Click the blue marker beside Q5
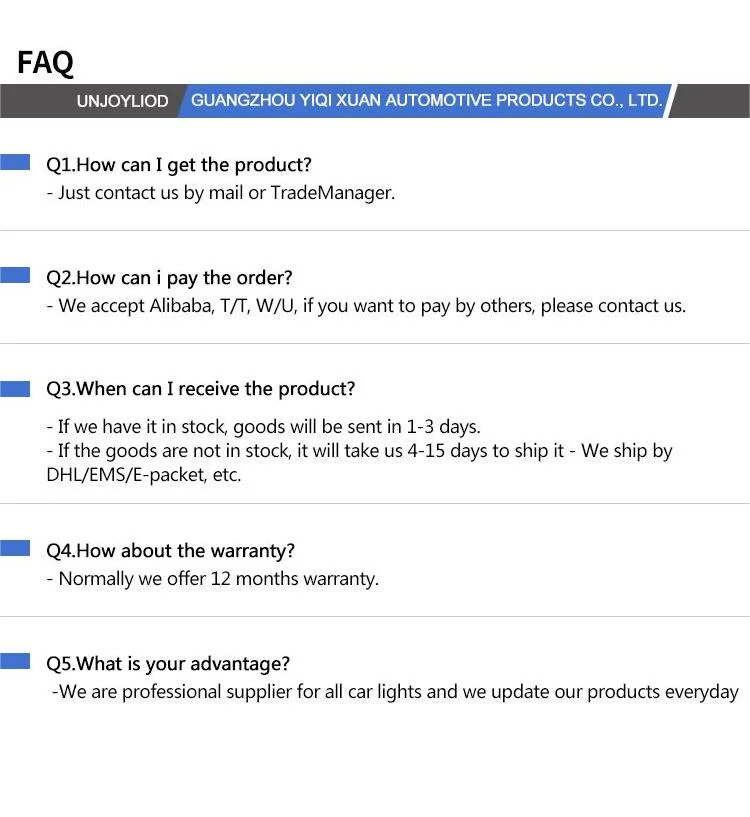 [x=15, y=662]
